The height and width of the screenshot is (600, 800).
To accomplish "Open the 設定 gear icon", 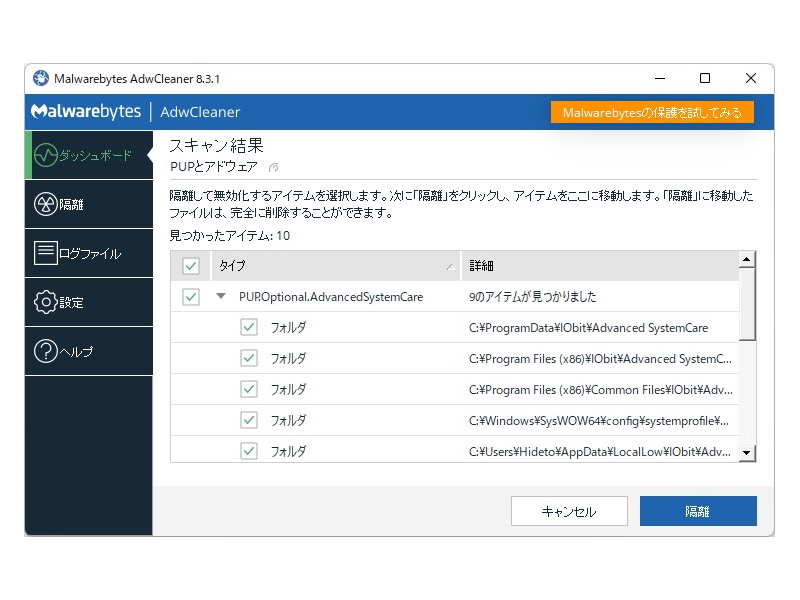I will click(x=45, y=301).
